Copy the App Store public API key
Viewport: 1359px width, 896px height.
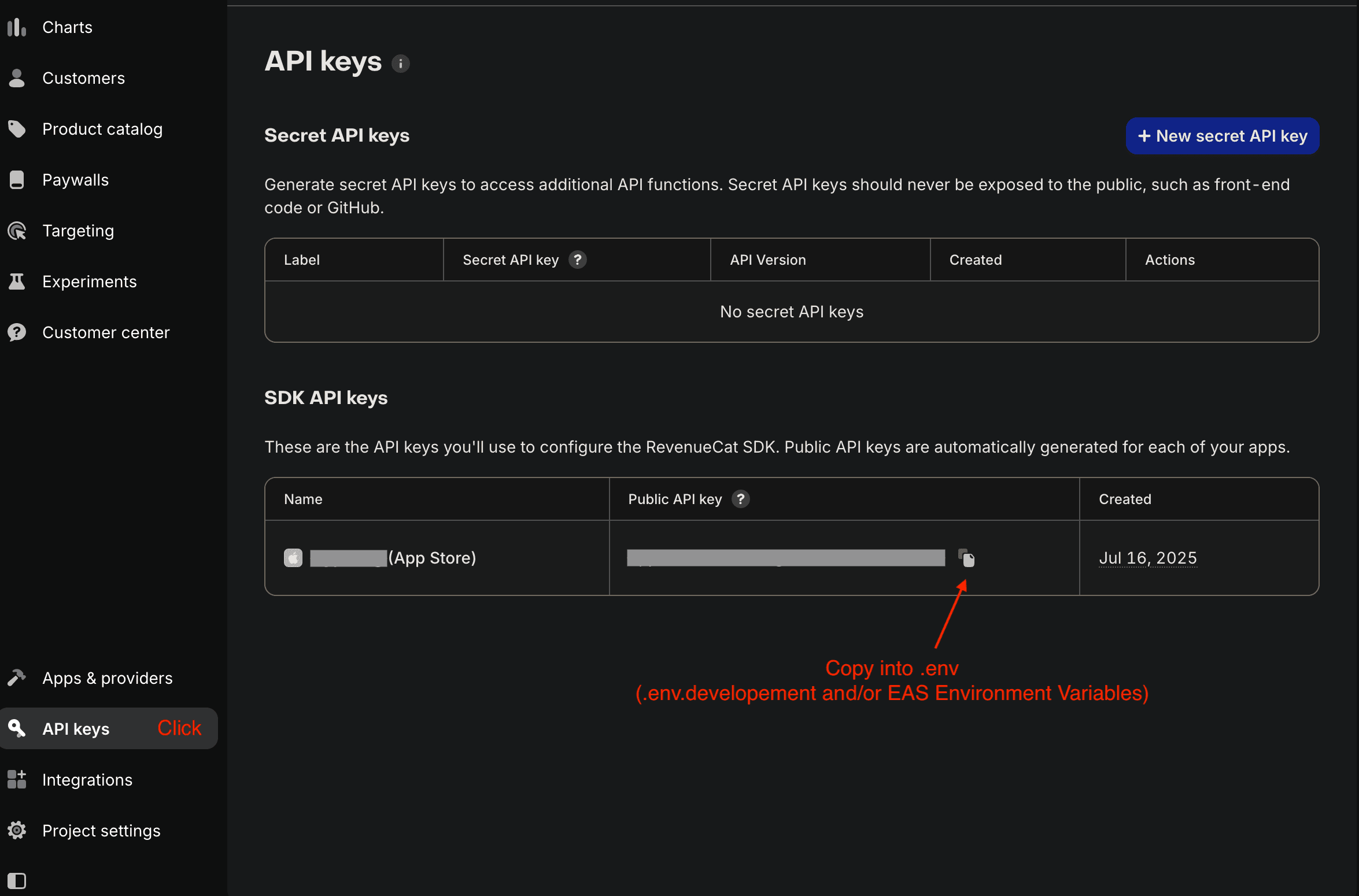(967, 558)
